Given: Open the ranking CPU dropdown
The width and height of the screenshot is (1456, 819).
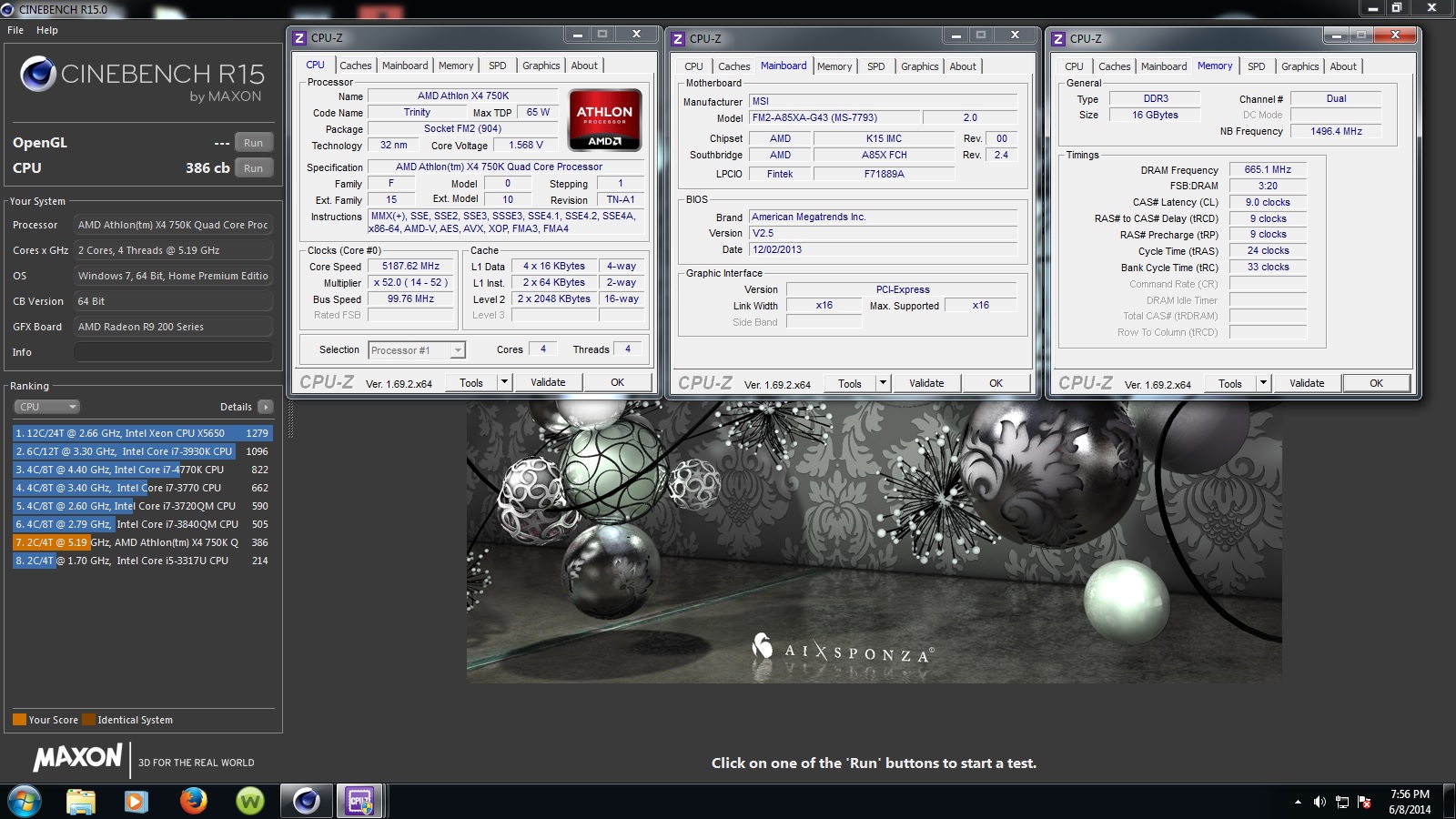Looking at the screenshot, I should coord(46,407).
